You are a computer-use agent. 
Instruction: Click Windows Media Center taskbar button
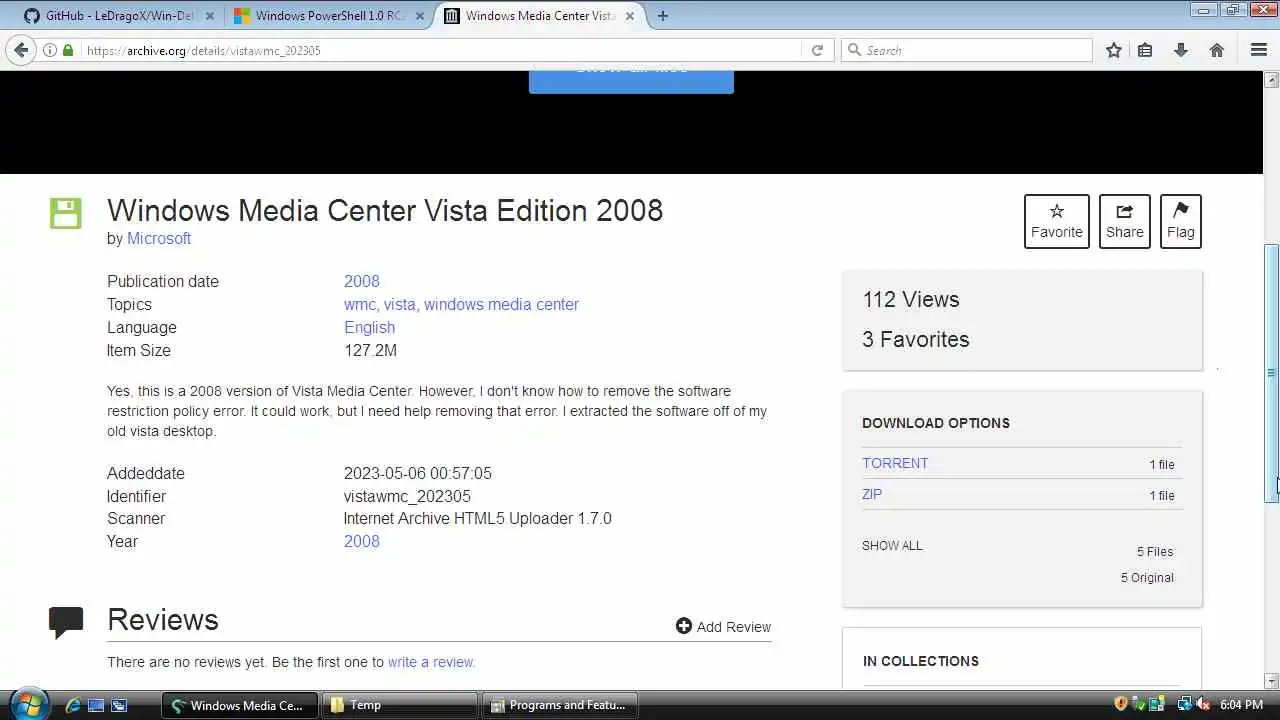[x=240, y=705]
